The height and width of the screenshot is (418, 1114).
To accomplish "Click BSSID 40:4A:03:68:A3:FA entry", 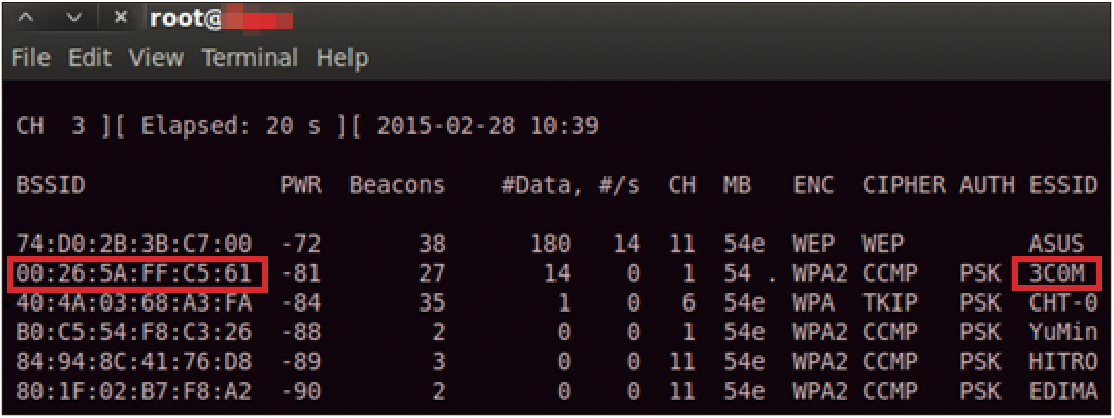I will (x=134, y=304).
